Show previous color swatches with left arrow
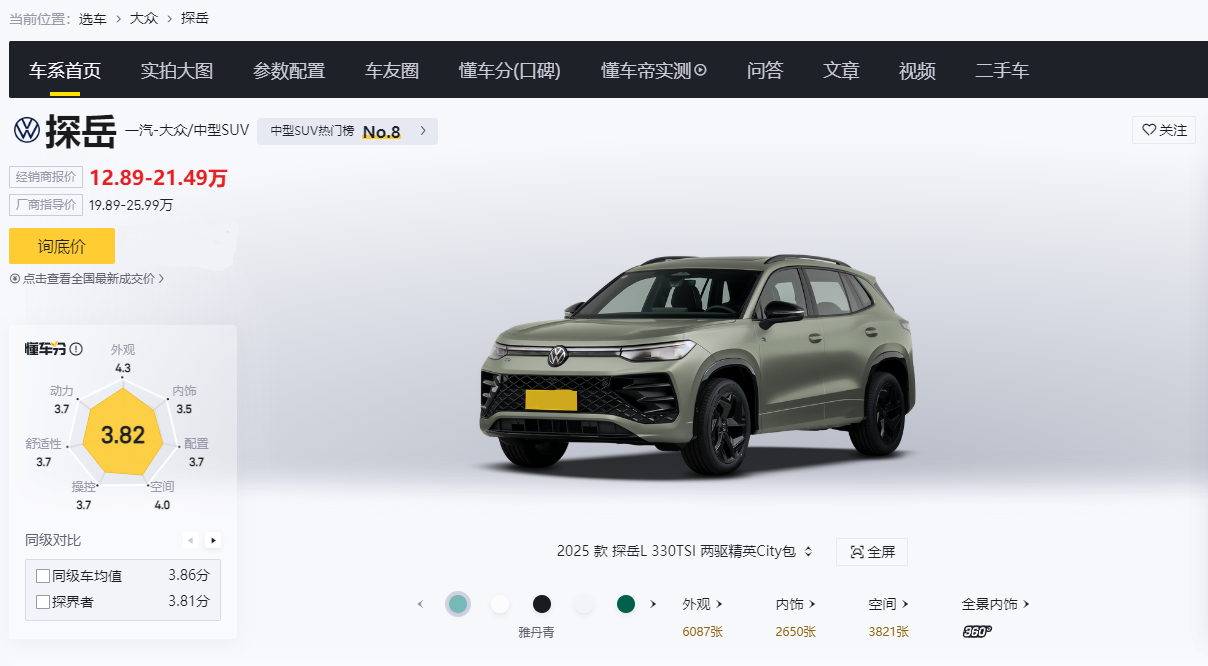Viewport: 1208px width, 666px height. click(421, 604)
